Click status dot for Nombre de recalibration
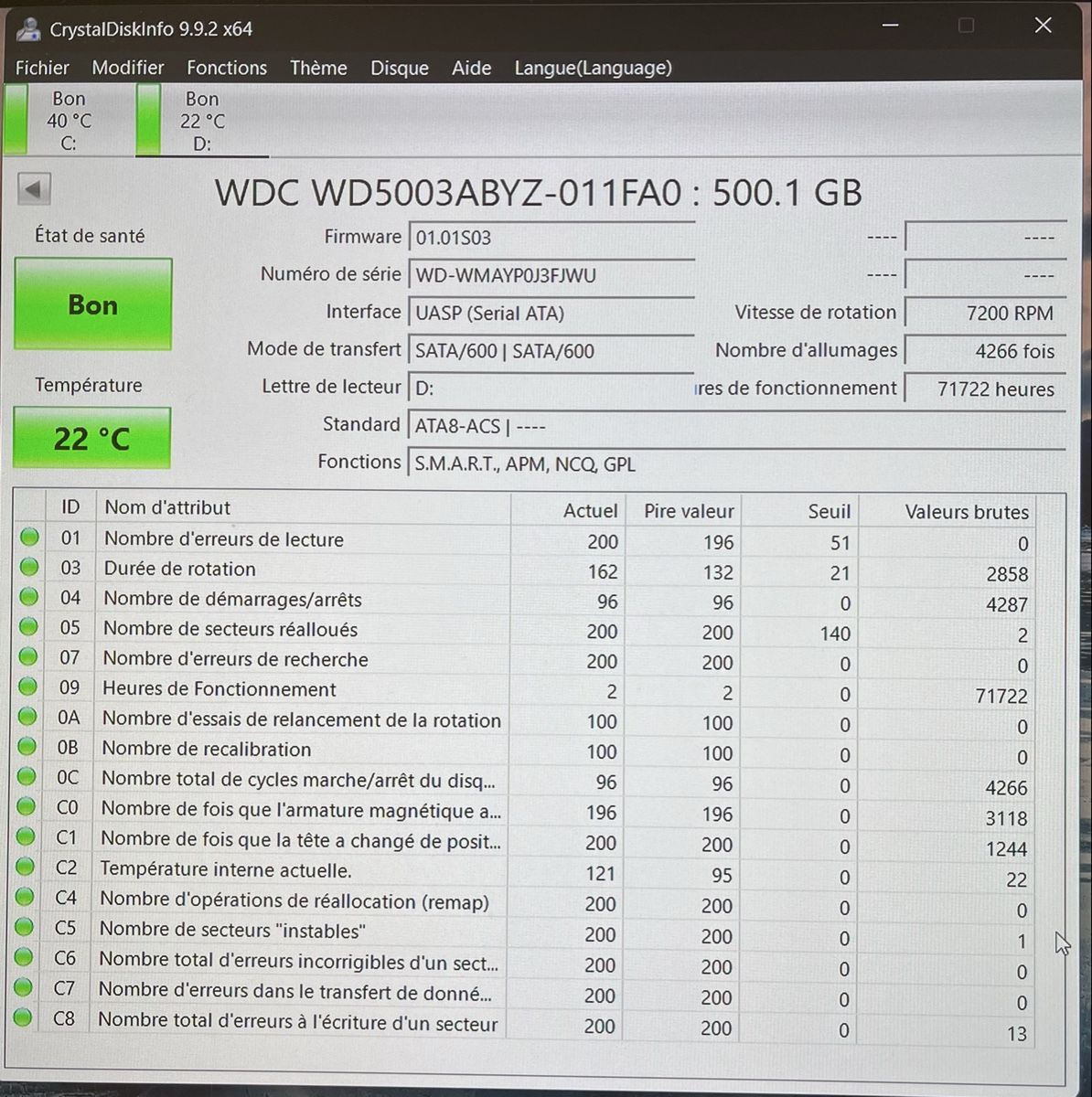Viewport: 1092px width, 1097px height. tap(27, 746)
